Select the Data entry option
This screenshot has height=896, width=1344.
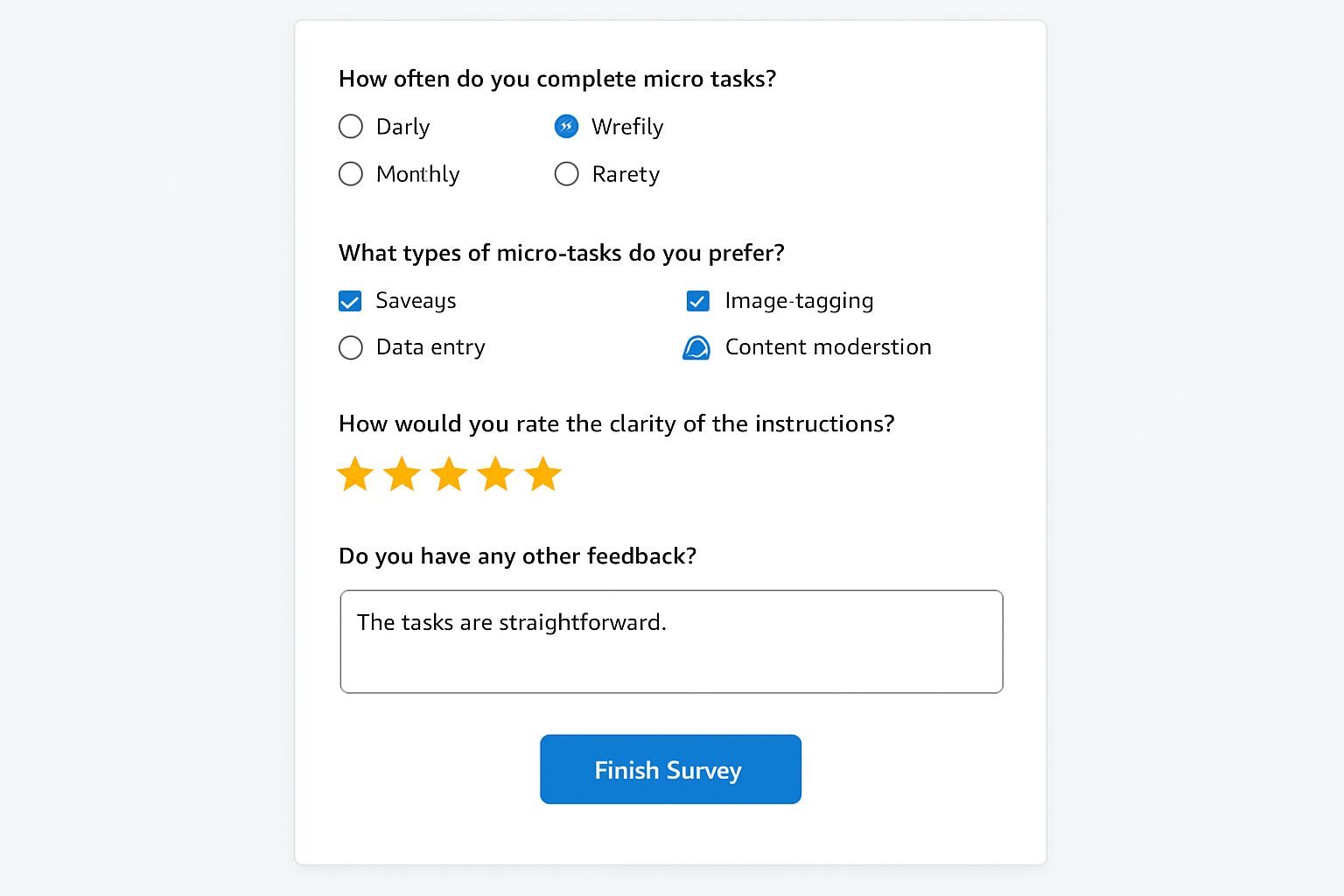coord(351,348)
